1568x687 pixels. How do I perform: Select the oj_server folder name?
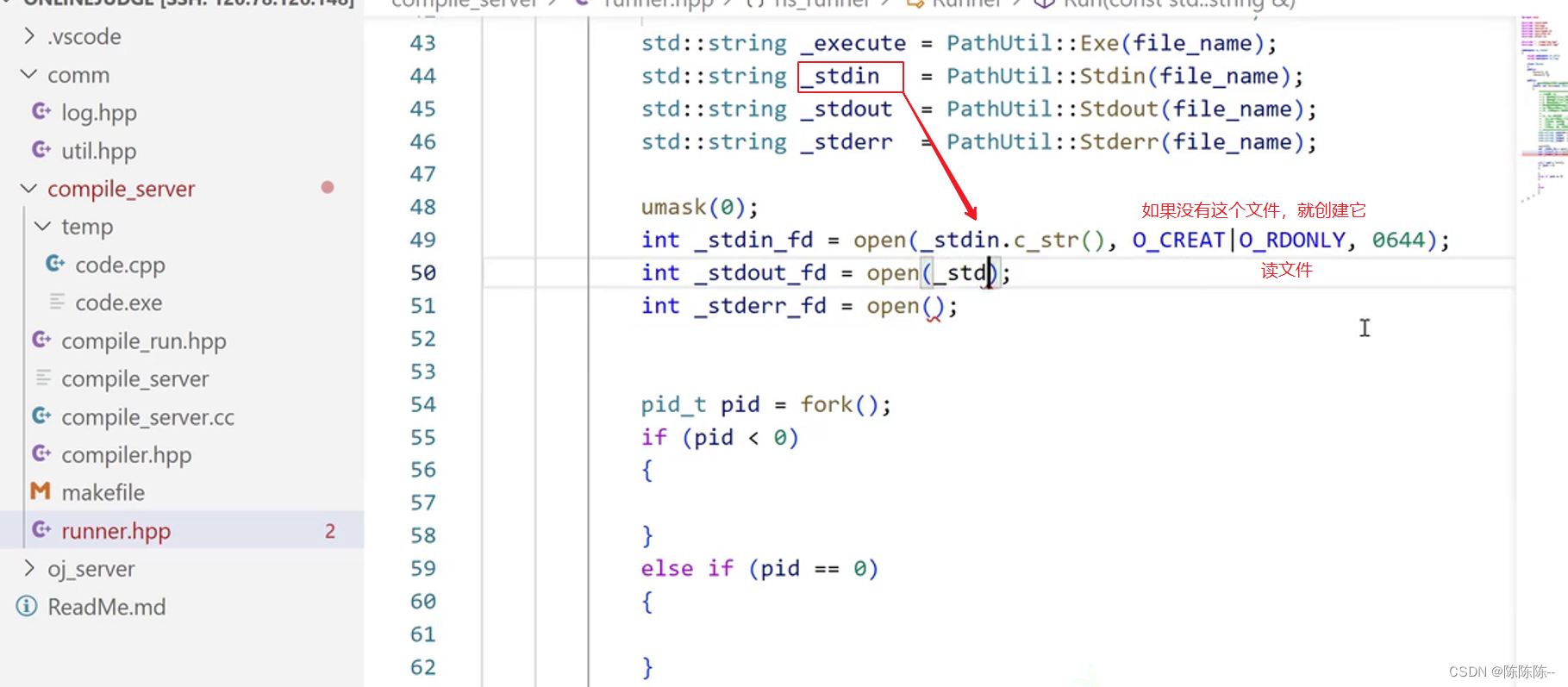tap(91, 569)
